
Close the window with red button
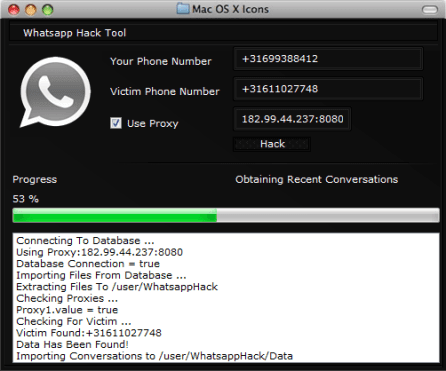click(14, 10)
